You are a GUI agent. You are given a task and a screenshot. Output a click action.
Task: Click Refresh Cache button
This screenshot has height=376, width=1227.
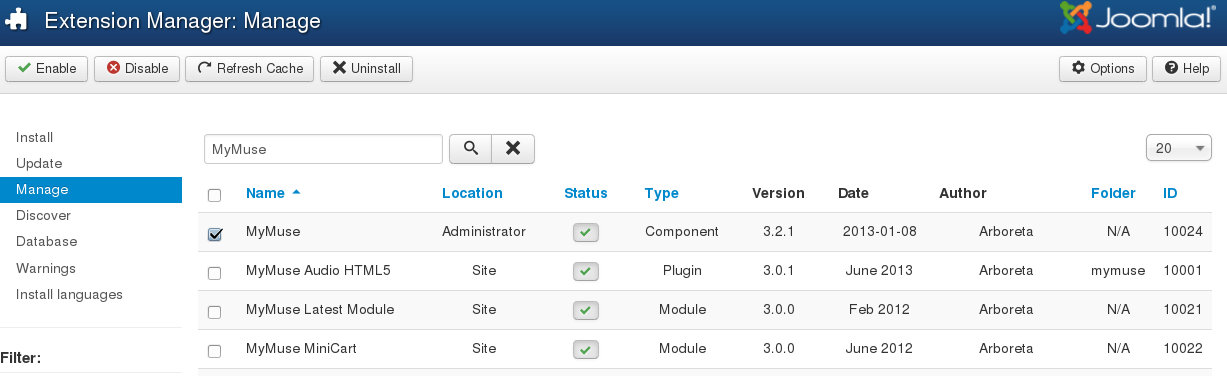250,69
